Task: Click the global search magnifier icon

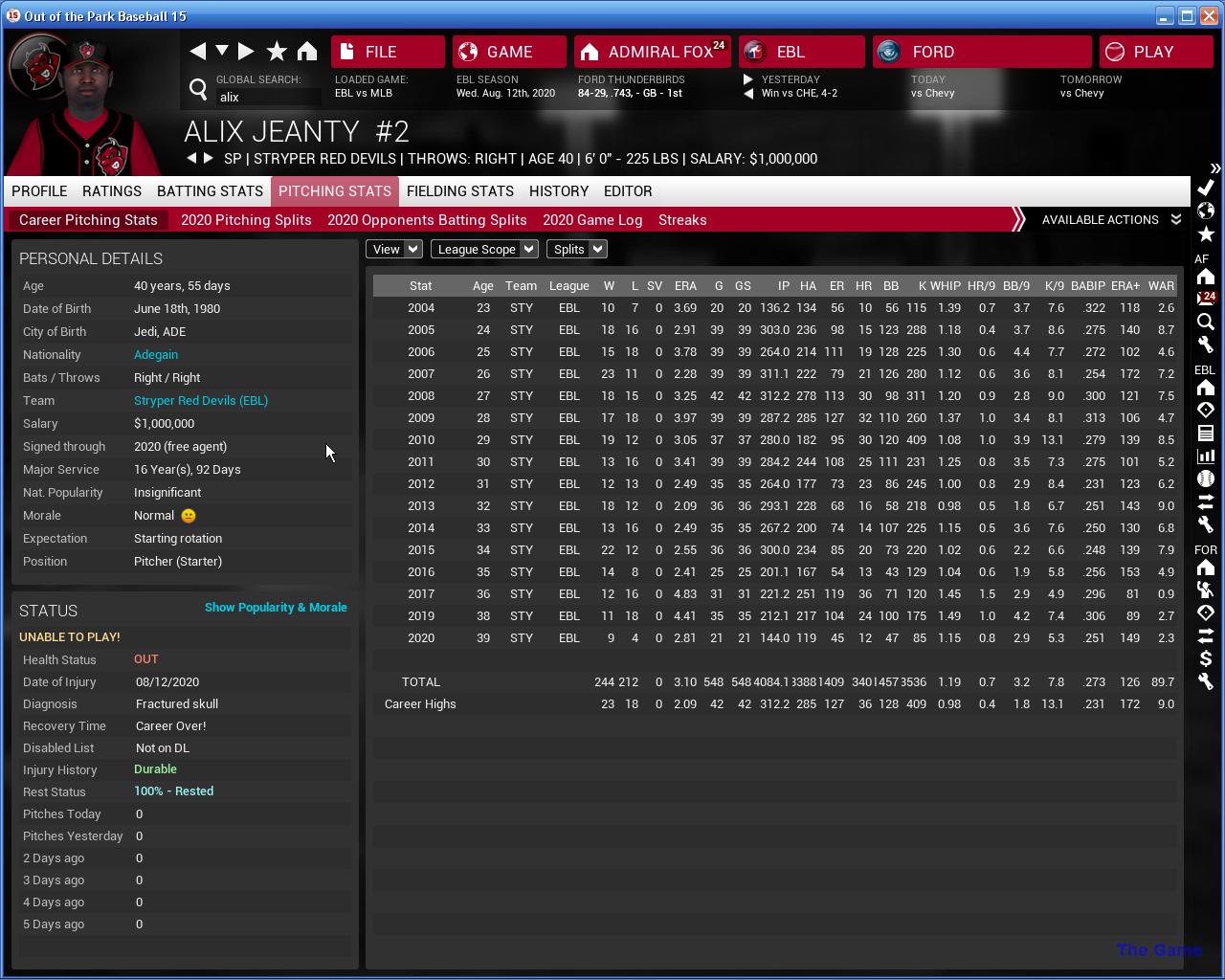Action: tap(198, 89)
